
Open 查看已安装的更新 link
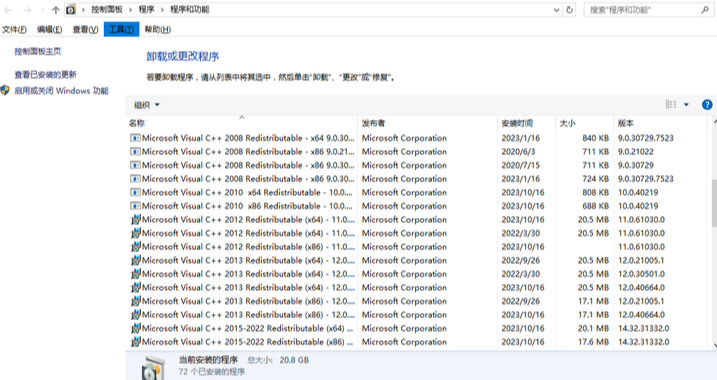45,75
